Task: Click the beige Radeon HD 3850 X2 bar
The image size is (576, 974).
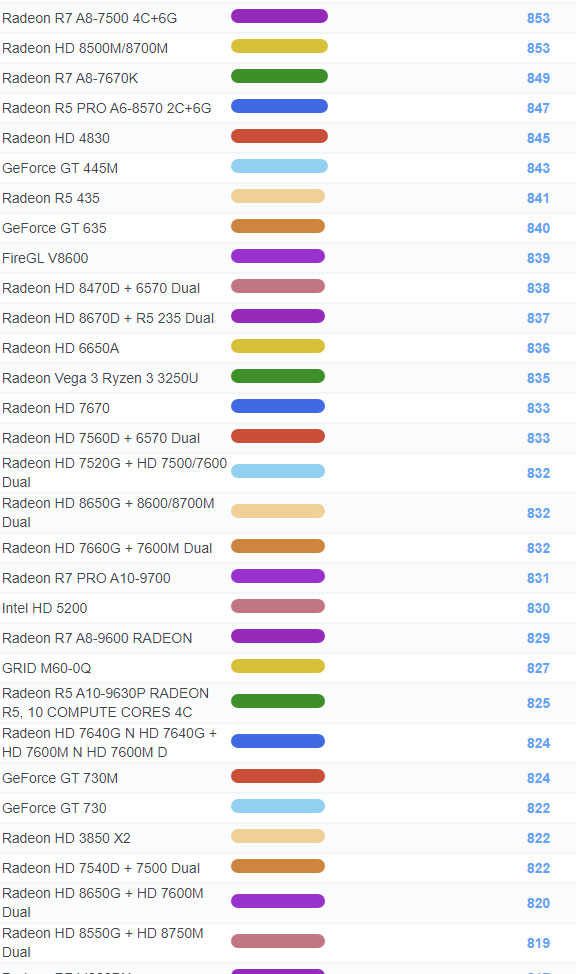Action: (278, 835)
